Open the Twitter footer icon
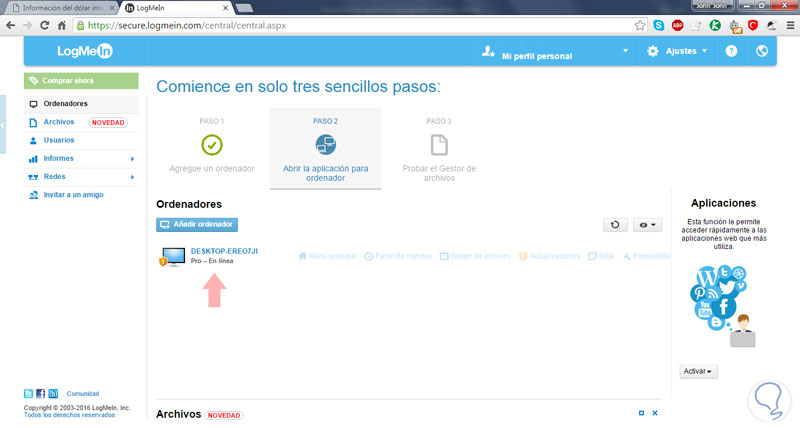Screen dimensions: 800x428 (29, 394)
